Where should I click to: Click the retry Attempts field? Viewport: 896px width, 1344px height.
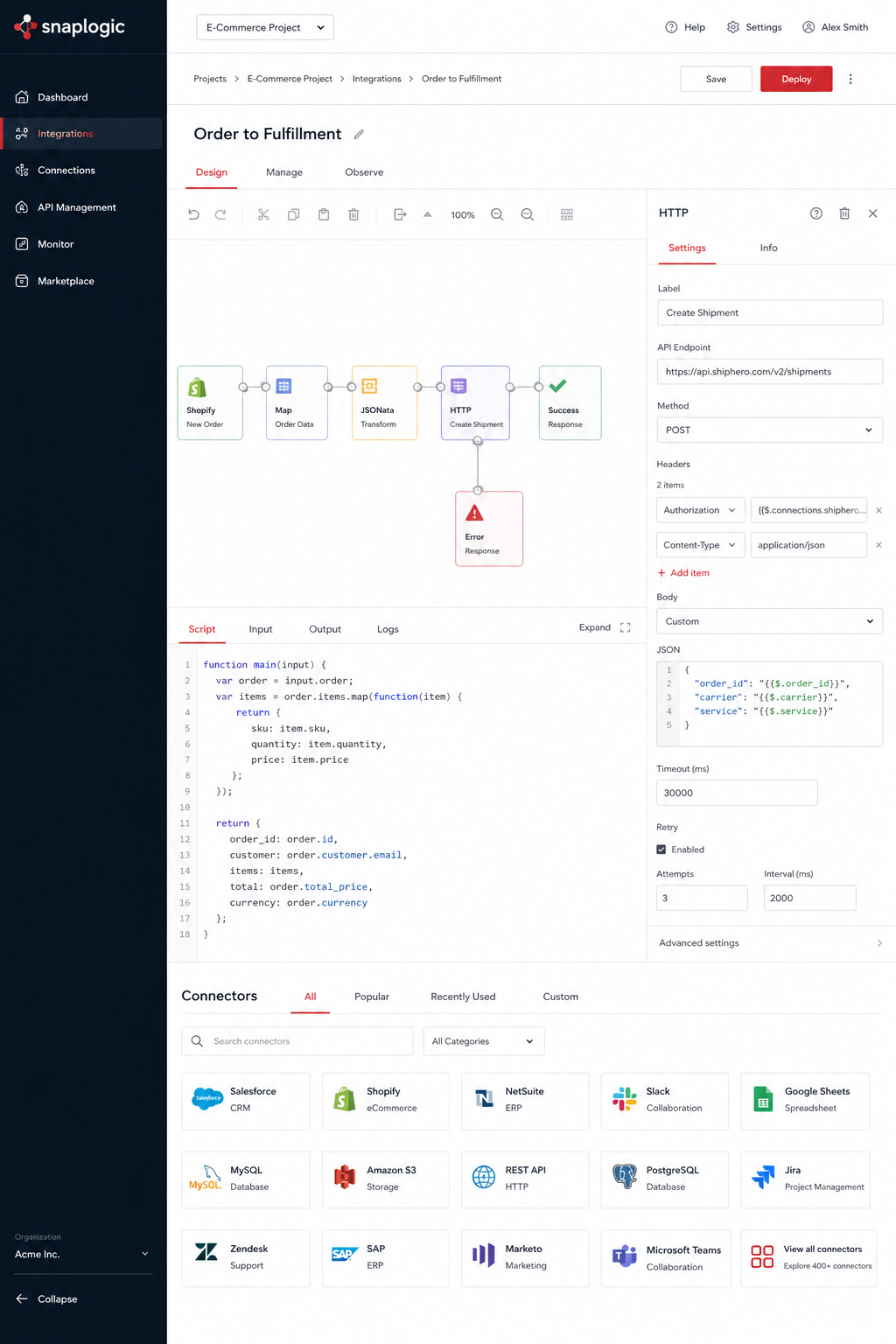pos(702,898)
